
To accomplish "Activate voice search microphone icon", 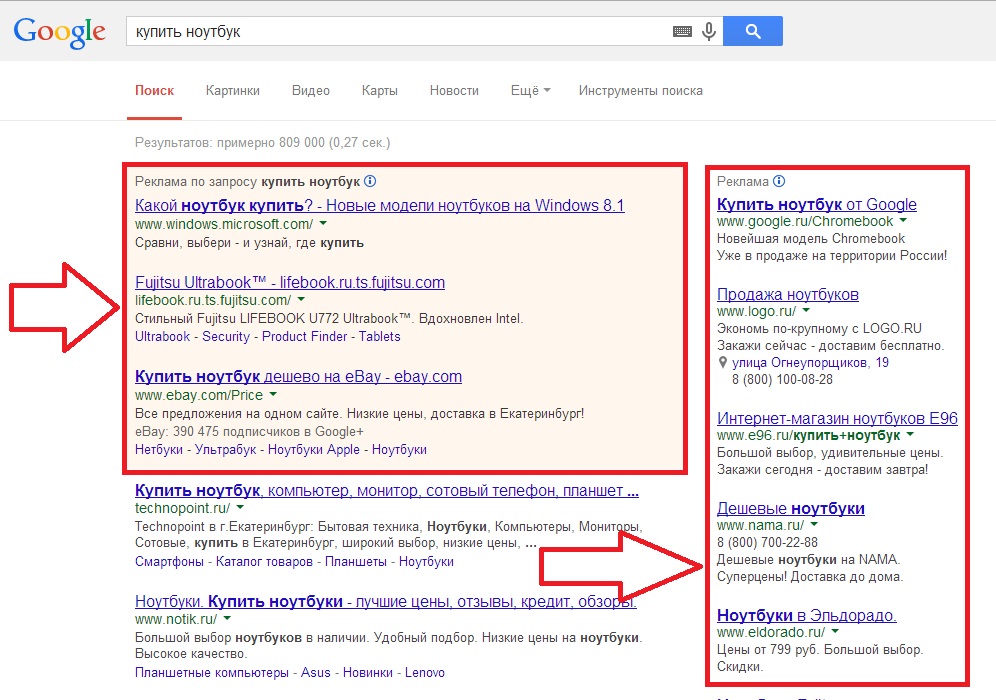I will (x=709, y=31).
